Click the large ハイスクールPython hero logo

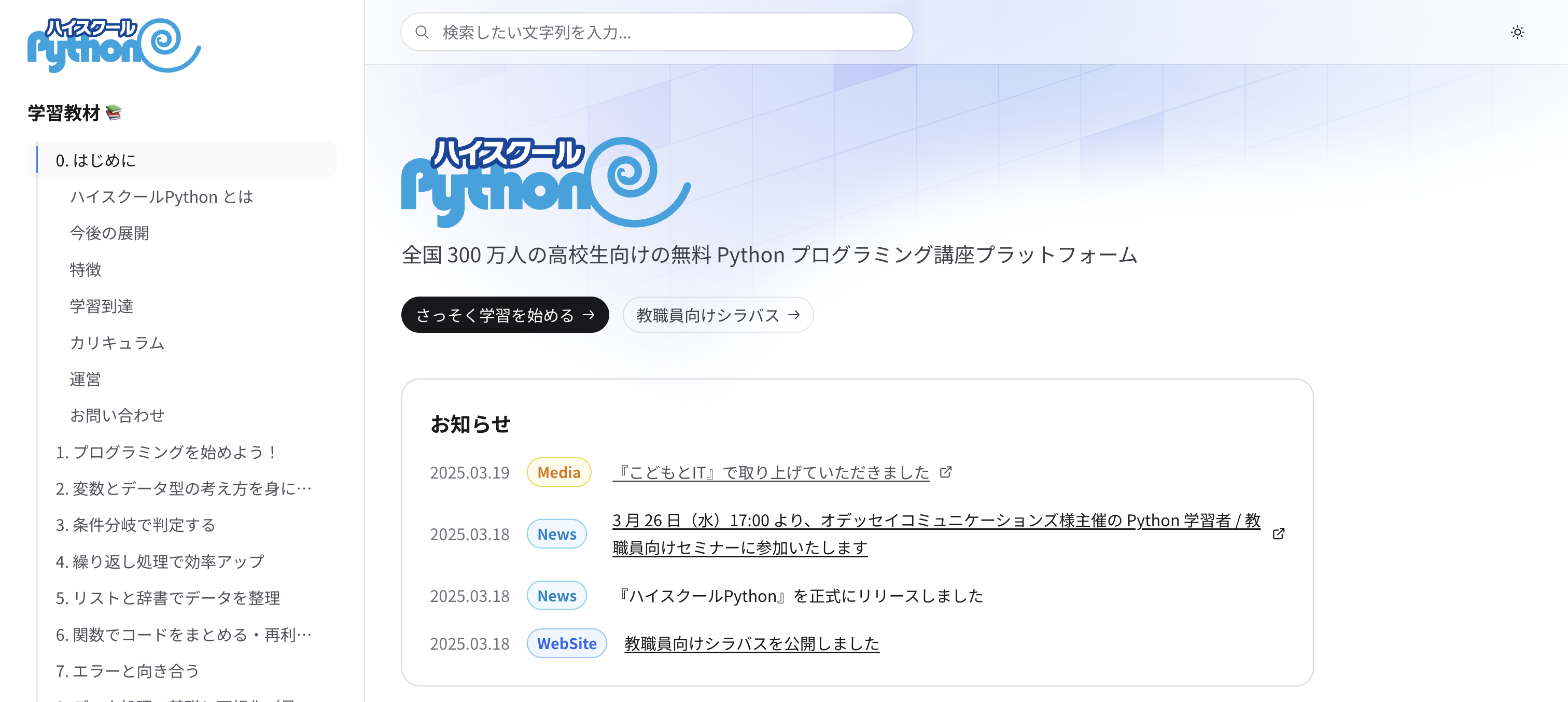pos(546,181)
